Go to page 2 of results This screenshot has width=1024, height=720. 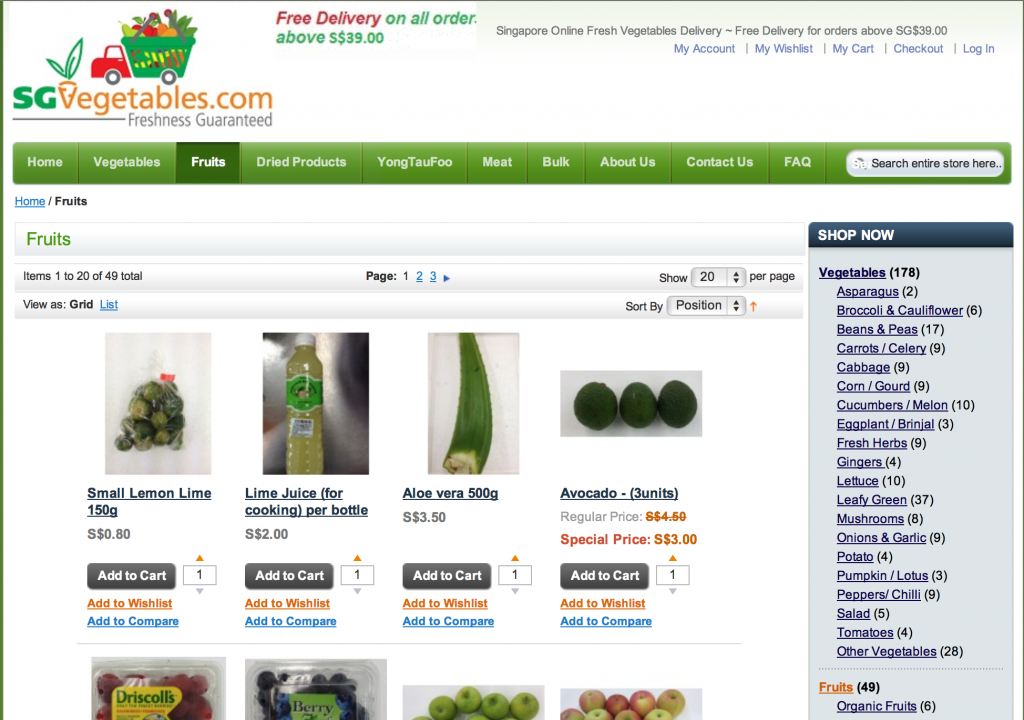coord(419,276)
